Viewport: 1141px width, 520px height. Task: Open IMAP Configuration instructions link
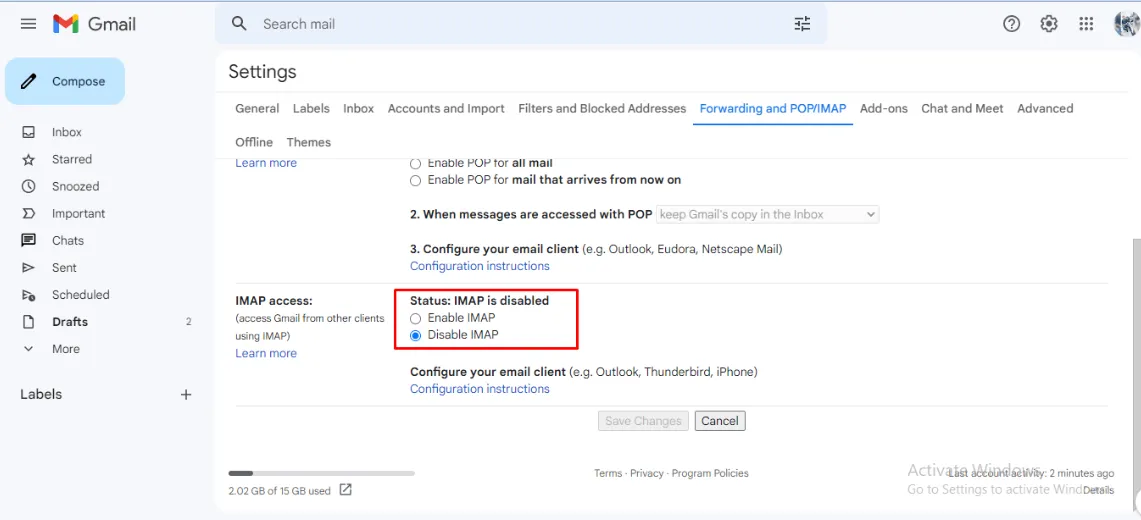[480, 389]
